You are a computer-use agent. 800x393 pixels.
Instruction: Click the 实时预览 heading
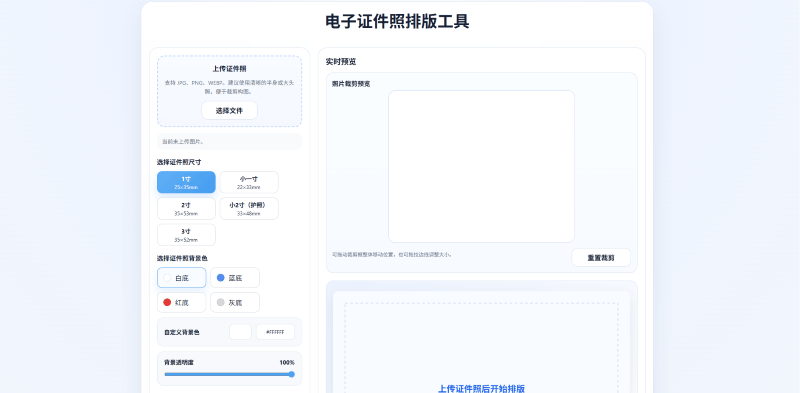341,62
